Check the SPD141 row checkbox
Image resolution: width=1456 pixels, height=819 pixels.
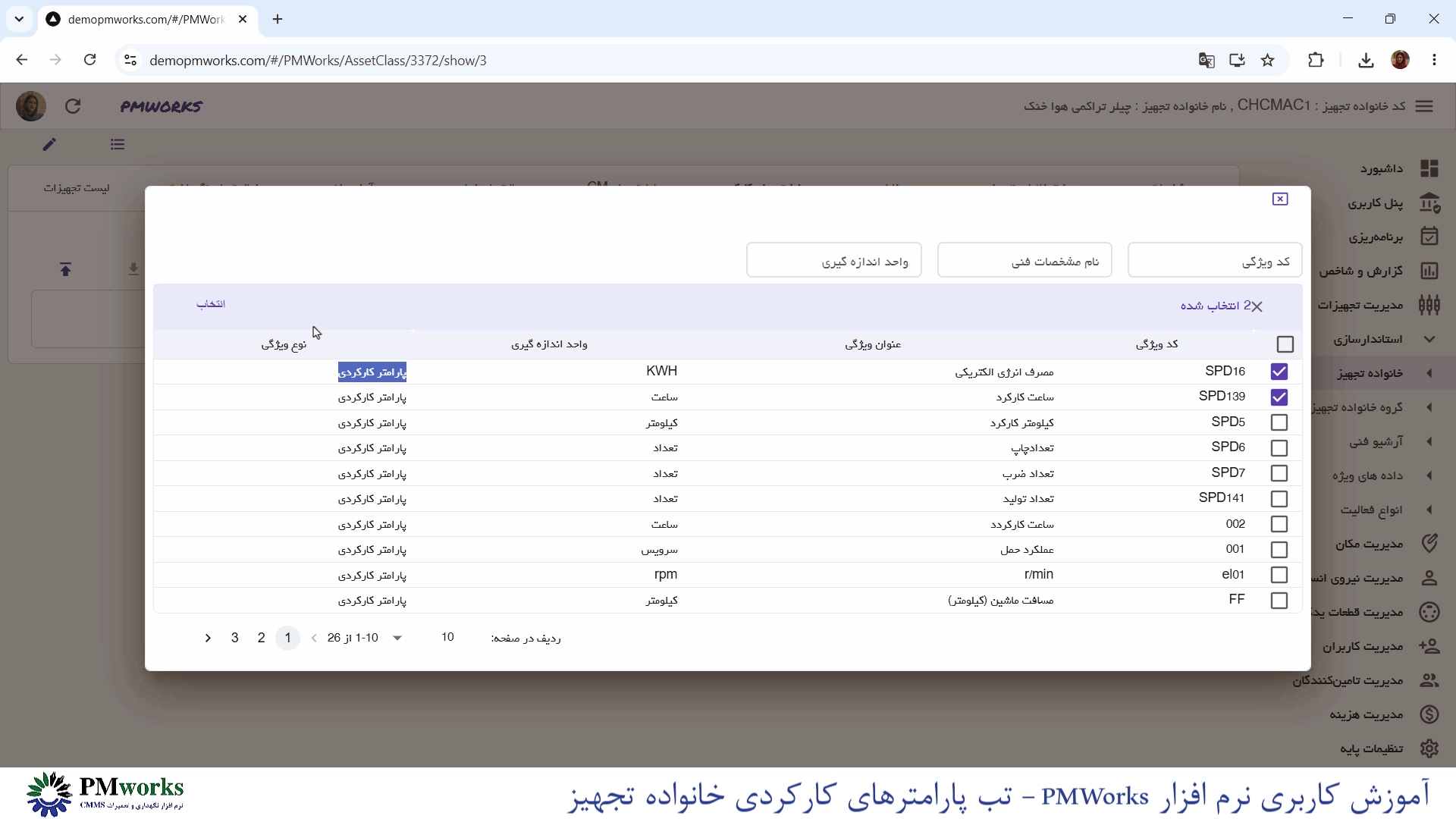tap(1279, 499)
